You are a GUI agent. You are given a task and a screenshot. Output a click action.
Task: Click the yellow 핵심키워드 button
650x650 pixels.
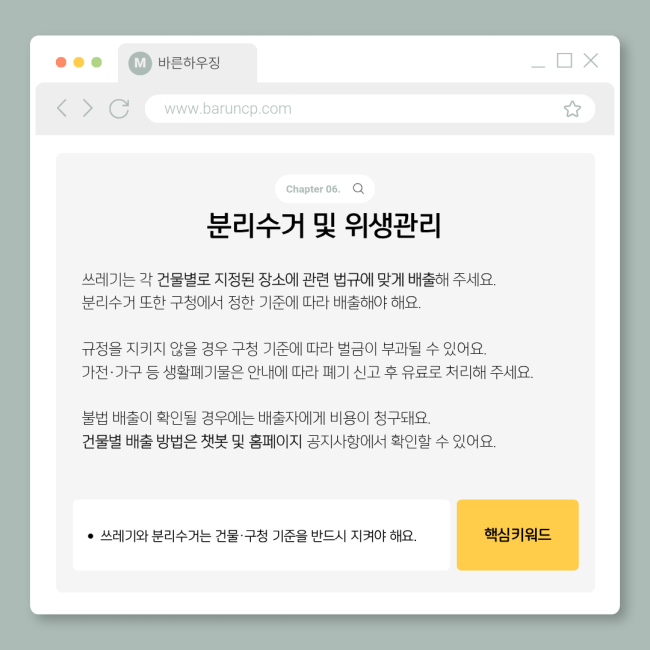(517, 535)
